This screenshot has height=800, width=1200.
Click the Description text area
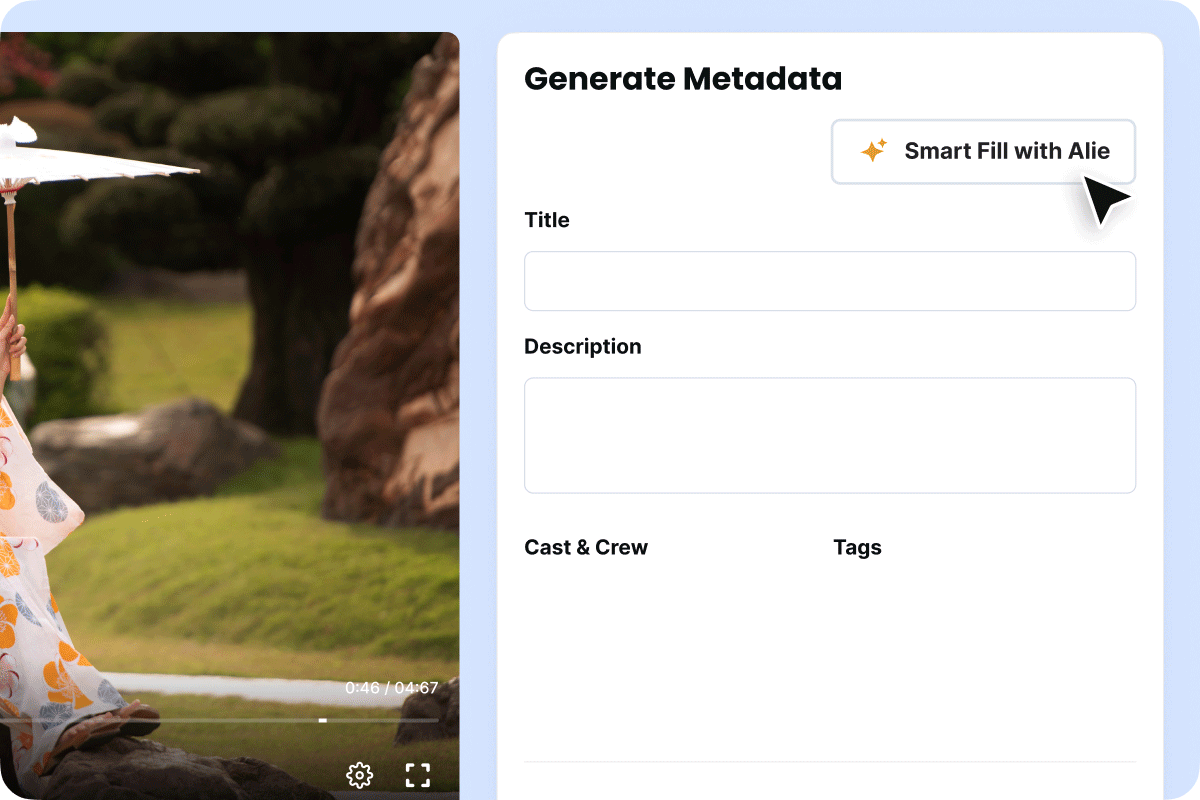[x=830, y=435]
